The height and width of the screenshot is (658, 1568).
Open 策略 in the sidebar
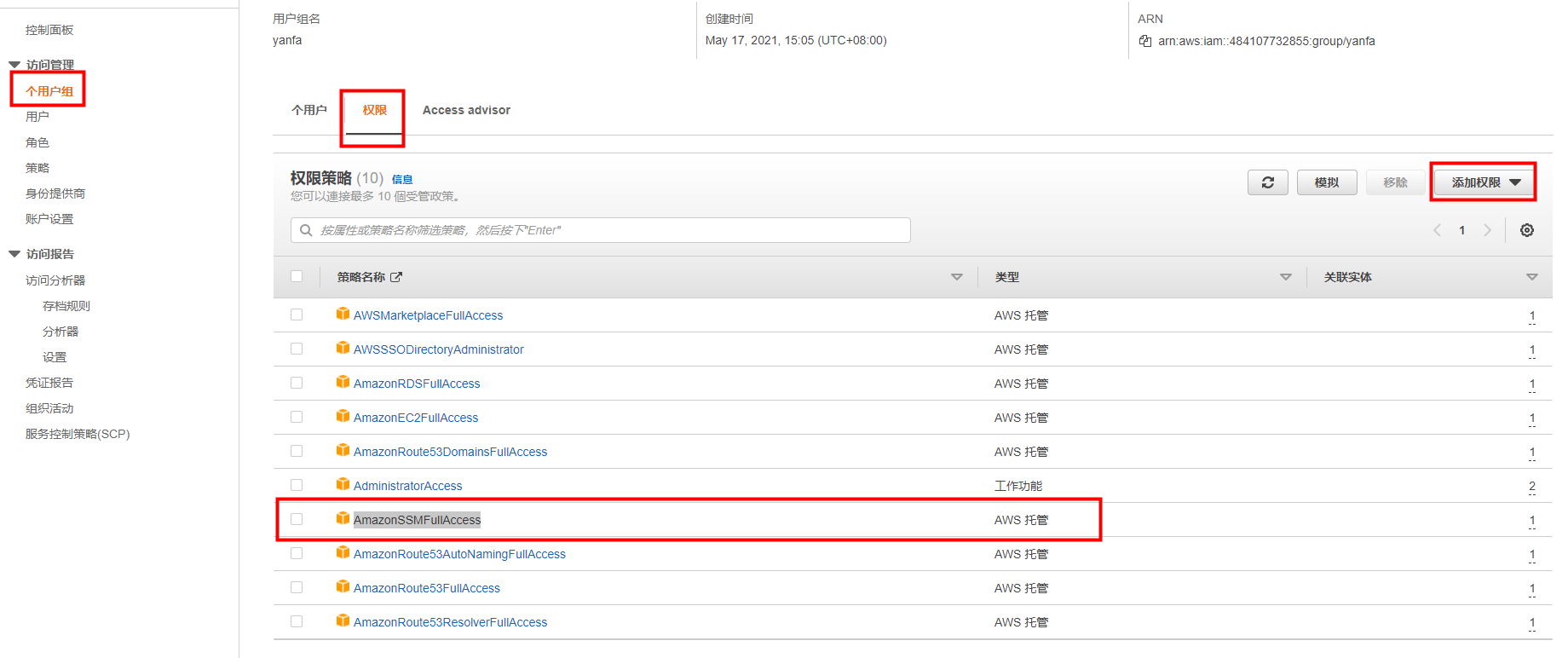(x=37, y=168)
